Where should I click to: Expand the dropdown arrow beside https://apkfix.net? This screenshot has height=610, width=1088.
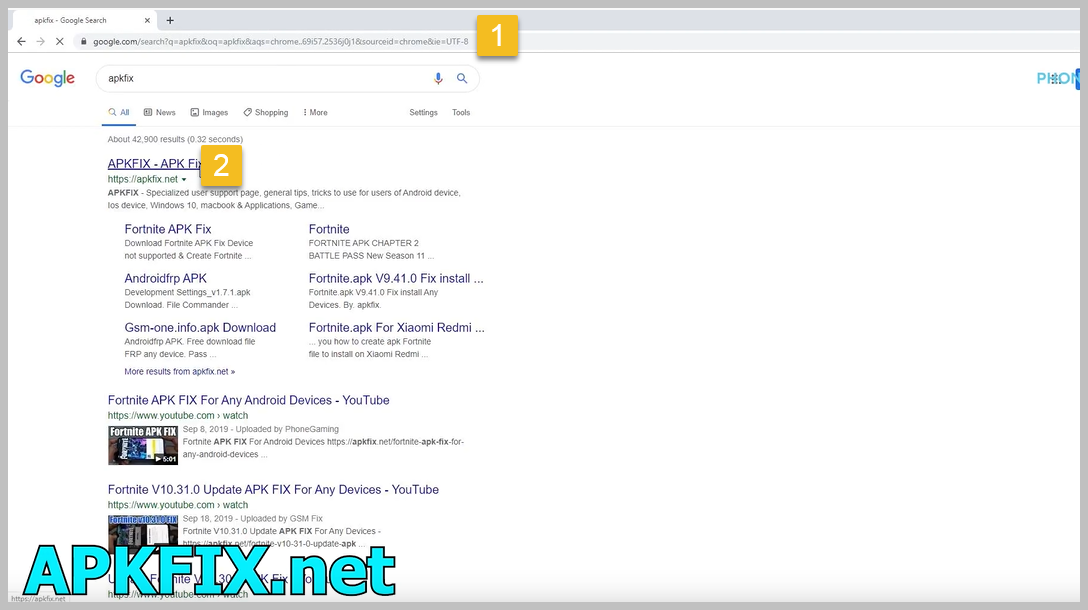(184, 180)
